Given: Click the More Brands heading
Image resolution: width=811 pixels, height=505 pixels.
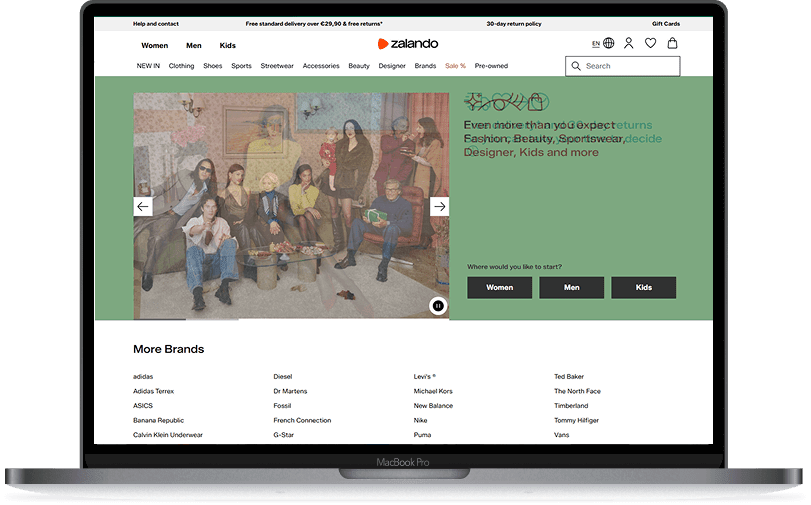Looking at the screenshot, I should click(x=169, y=349).
